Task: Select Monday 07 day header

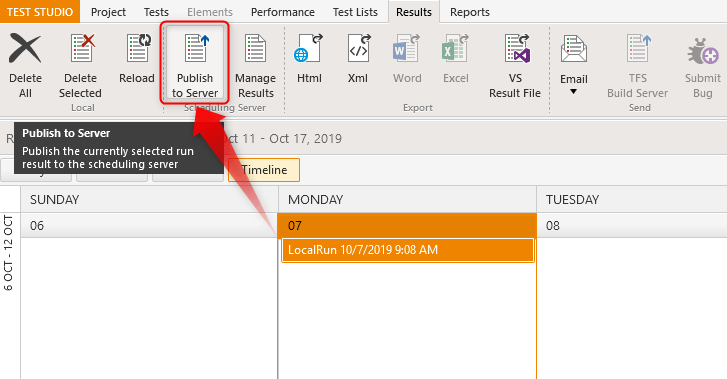Action: click(407, 225)
